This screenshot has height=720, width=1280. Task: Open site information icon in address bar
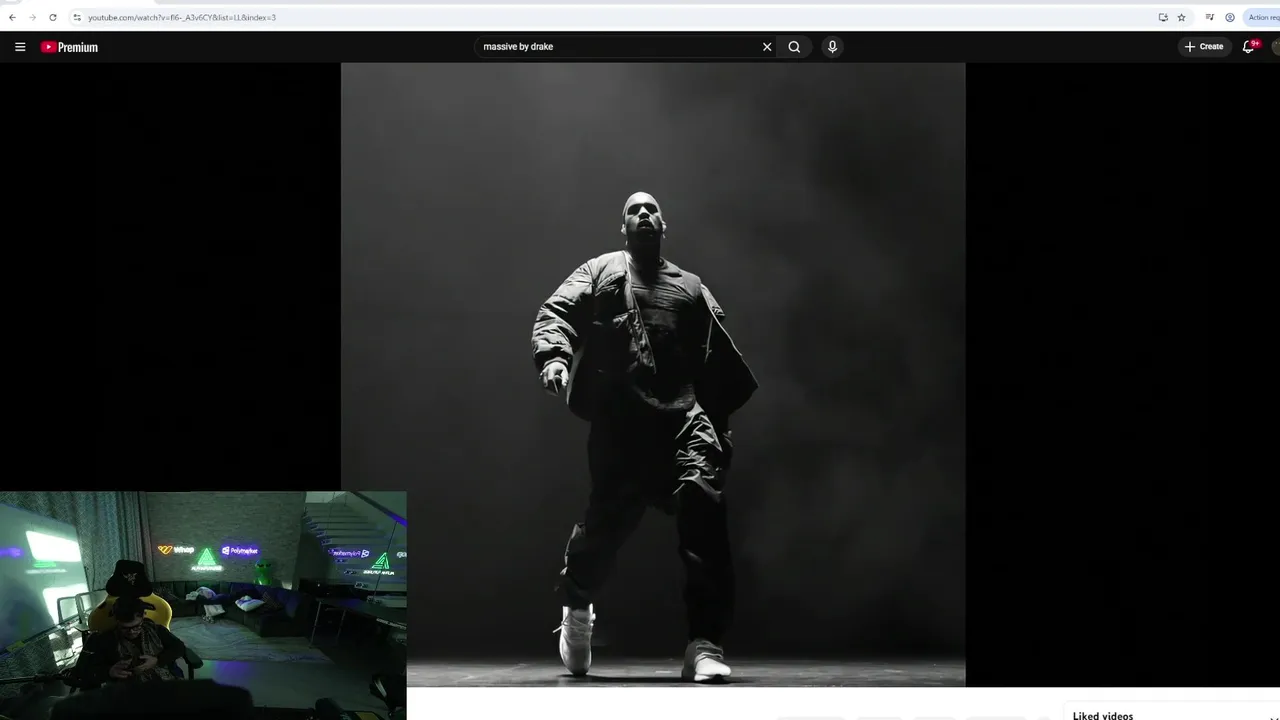click(x=77, y=17)
